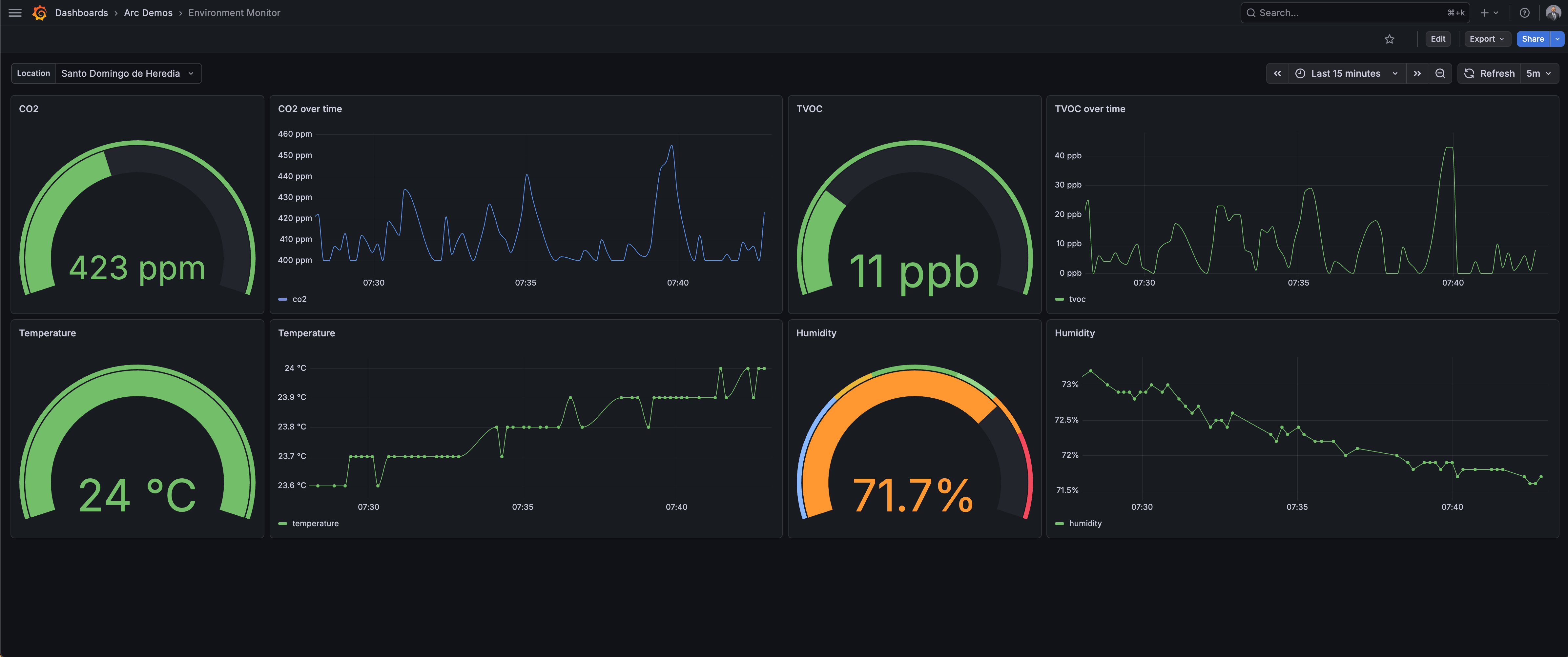
Task: Zoom out the time range
Action: tap(1440, 74)
